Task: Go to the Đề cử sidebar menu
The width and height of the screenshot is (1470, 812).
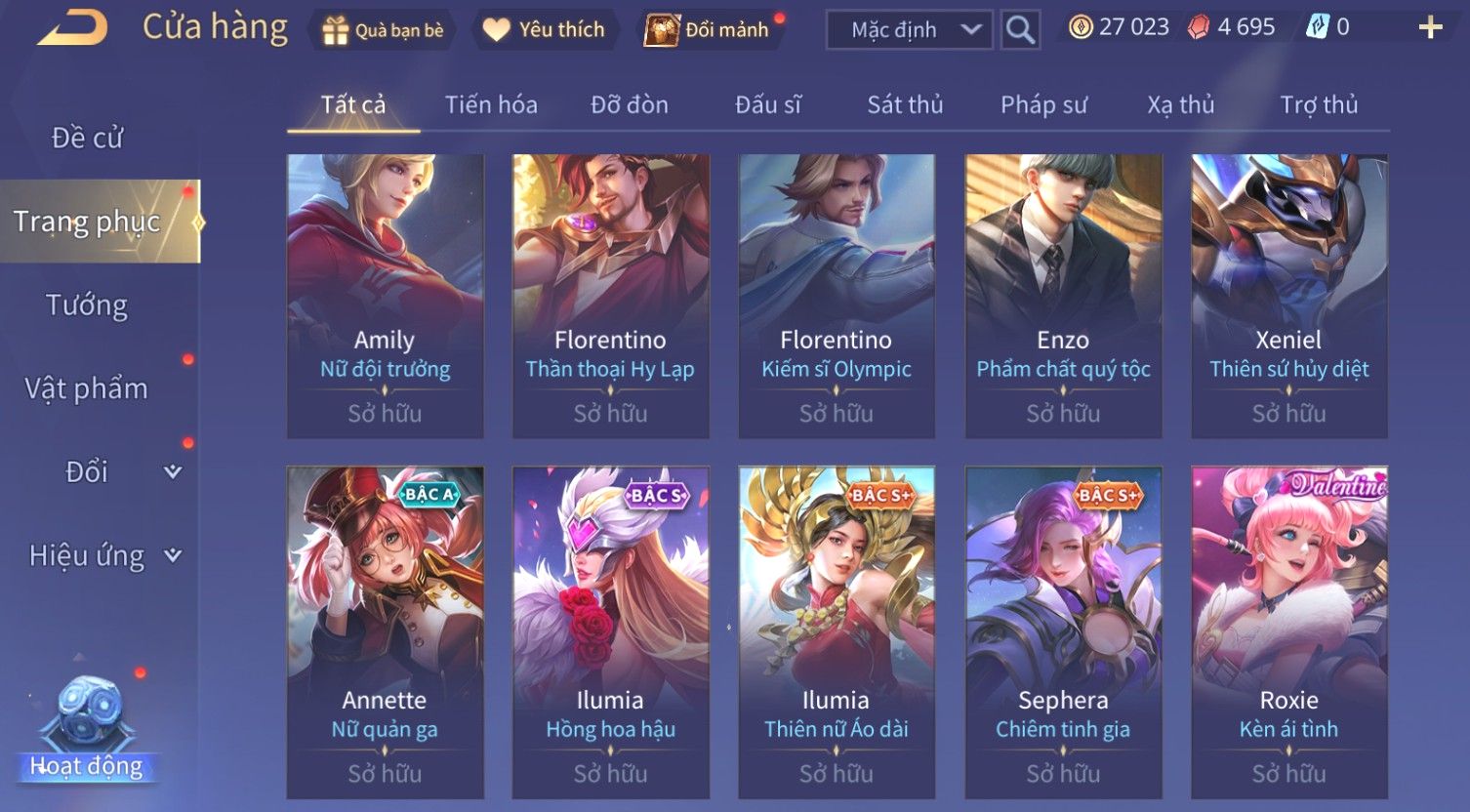Action: pyautogui.click(x=87, y=139)
